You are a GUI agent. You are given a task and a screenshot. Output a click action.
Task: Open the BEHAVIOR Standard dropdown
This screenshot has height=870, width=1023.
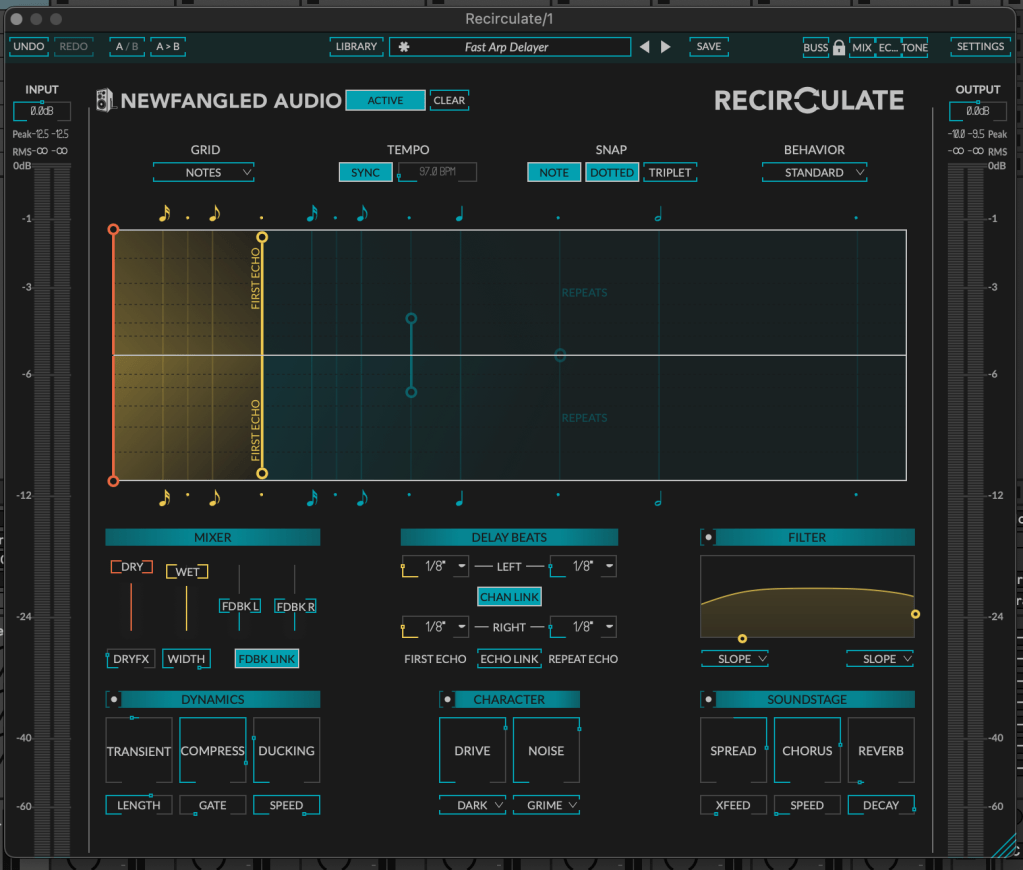pos(813,173)
